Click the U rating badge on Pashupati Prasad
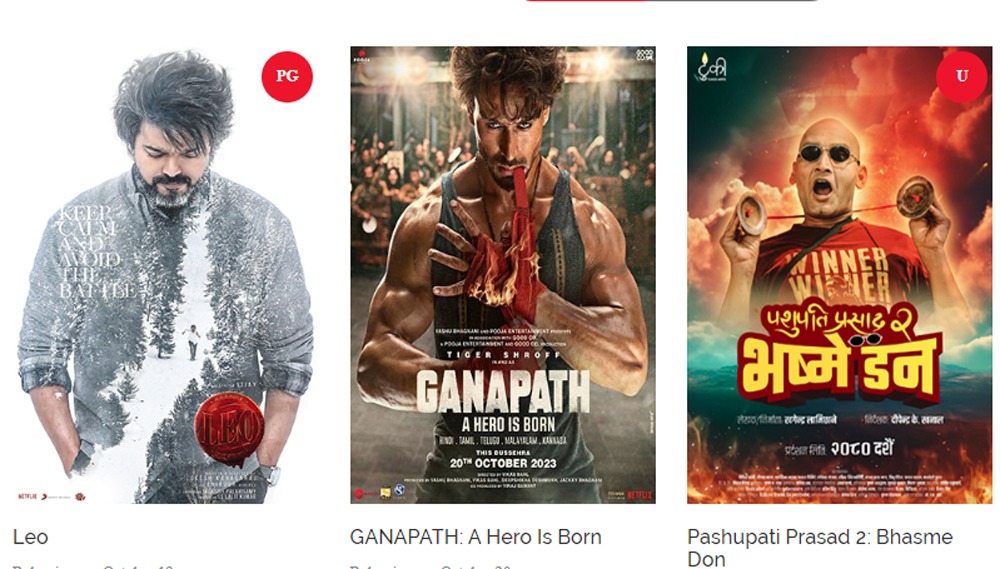The image size is (1000, 569). pos(962,77)
